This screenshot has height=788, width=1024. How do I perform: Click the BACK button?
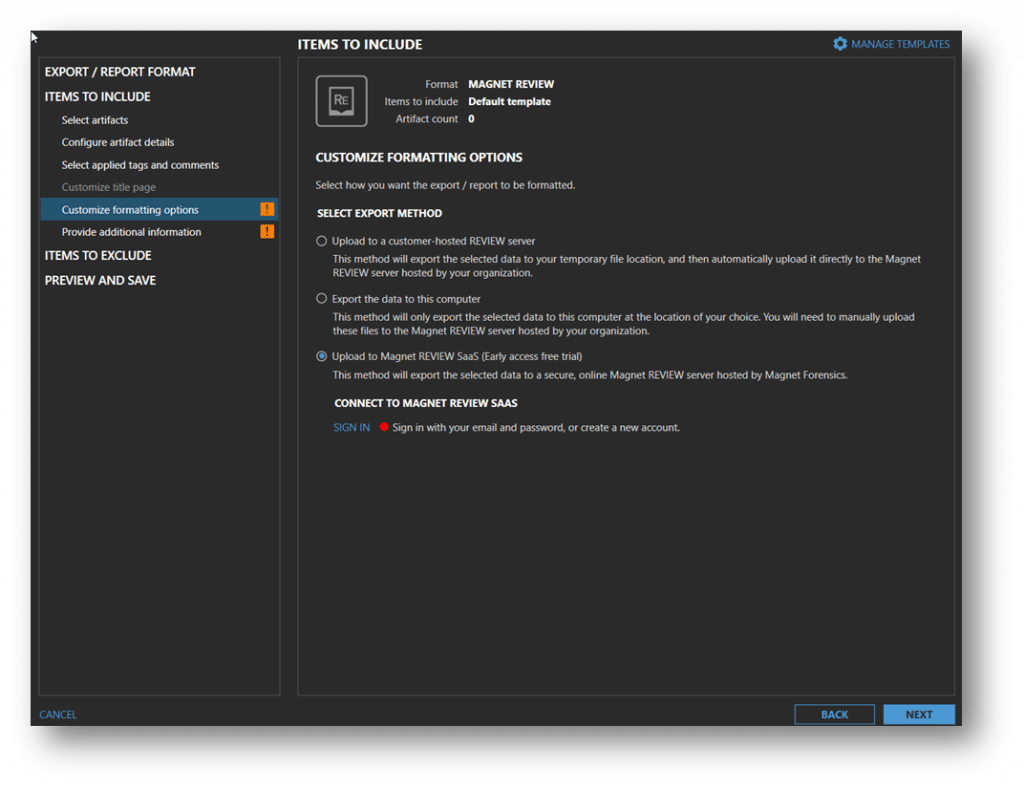click(x=834, y=714)
